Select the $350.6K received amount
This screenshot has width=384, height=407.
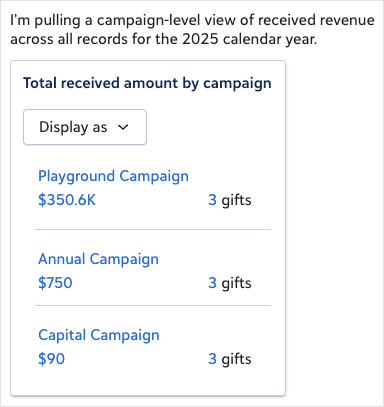coord(67,200)
